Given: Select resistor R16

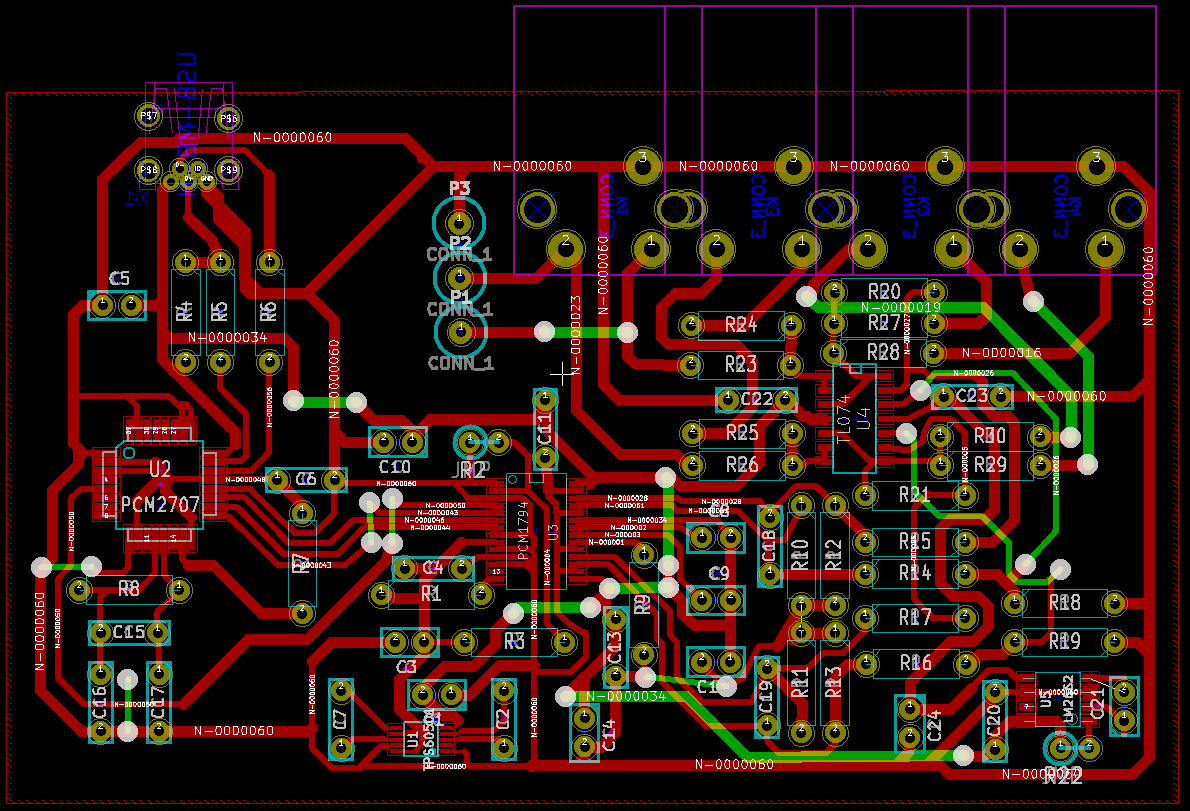Looking at the screenshot, I should (915, 661).
